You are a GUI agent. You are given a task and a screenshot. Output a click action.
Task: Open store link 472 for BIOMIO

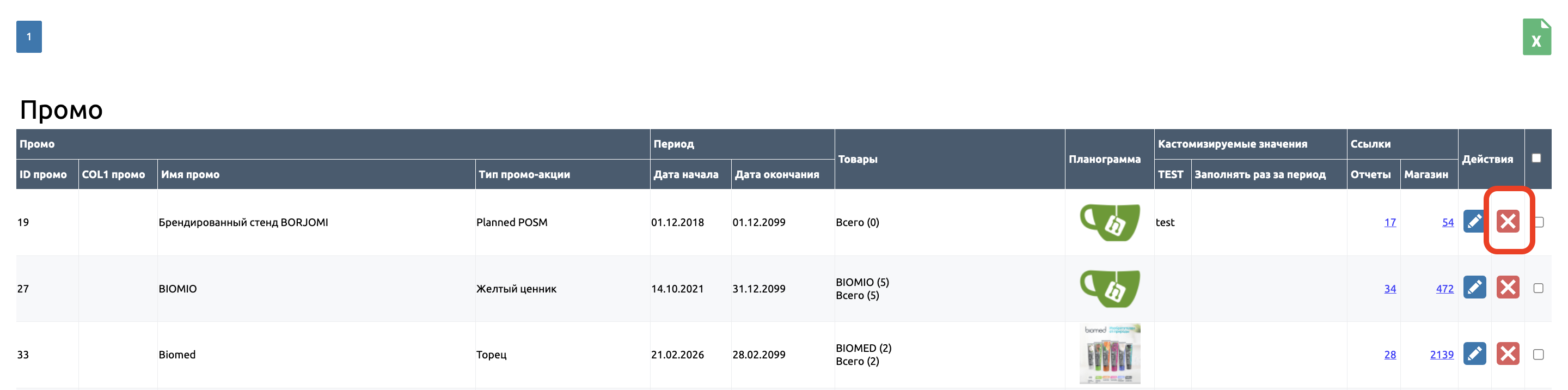tap(1444, 289)
